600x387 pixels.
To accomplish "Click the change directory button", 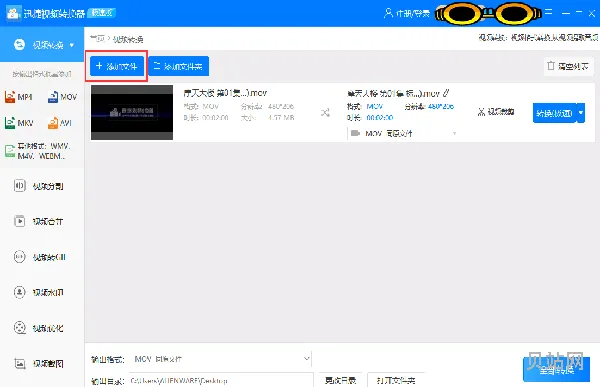I will tap(340, 380).
